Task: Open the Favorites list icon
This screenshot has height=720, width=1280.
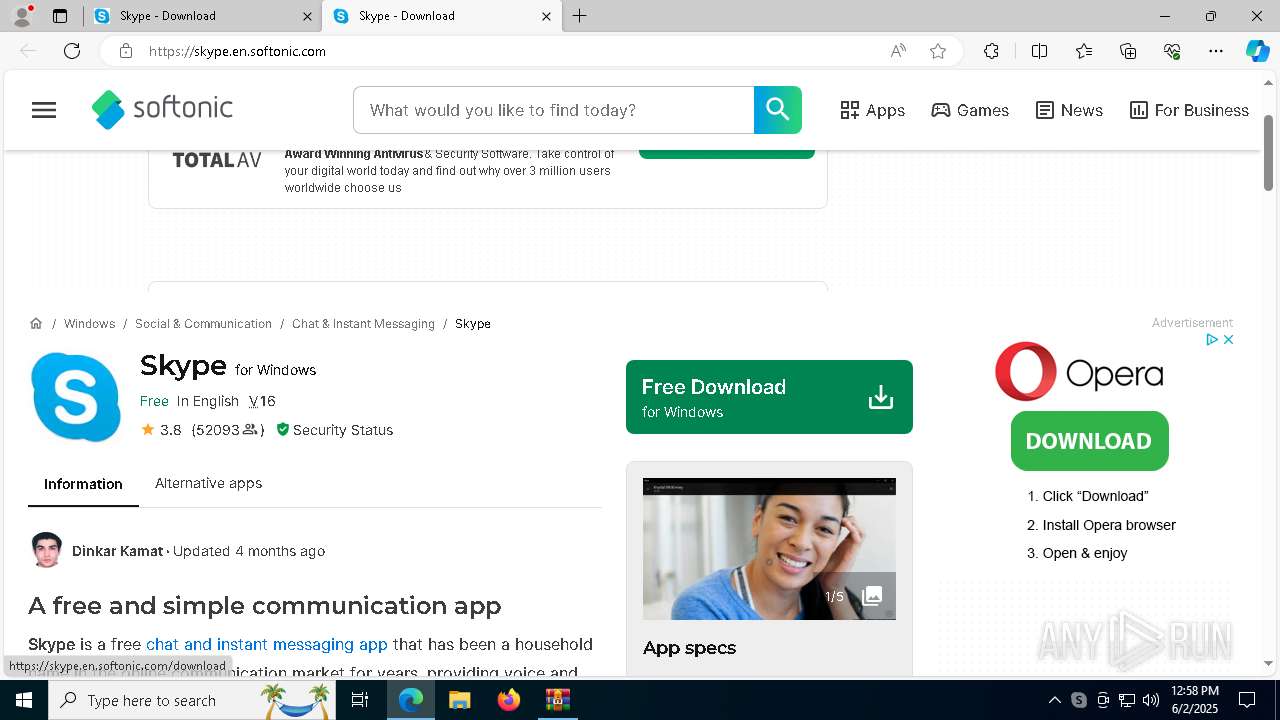Action: tap(1084, 51)
